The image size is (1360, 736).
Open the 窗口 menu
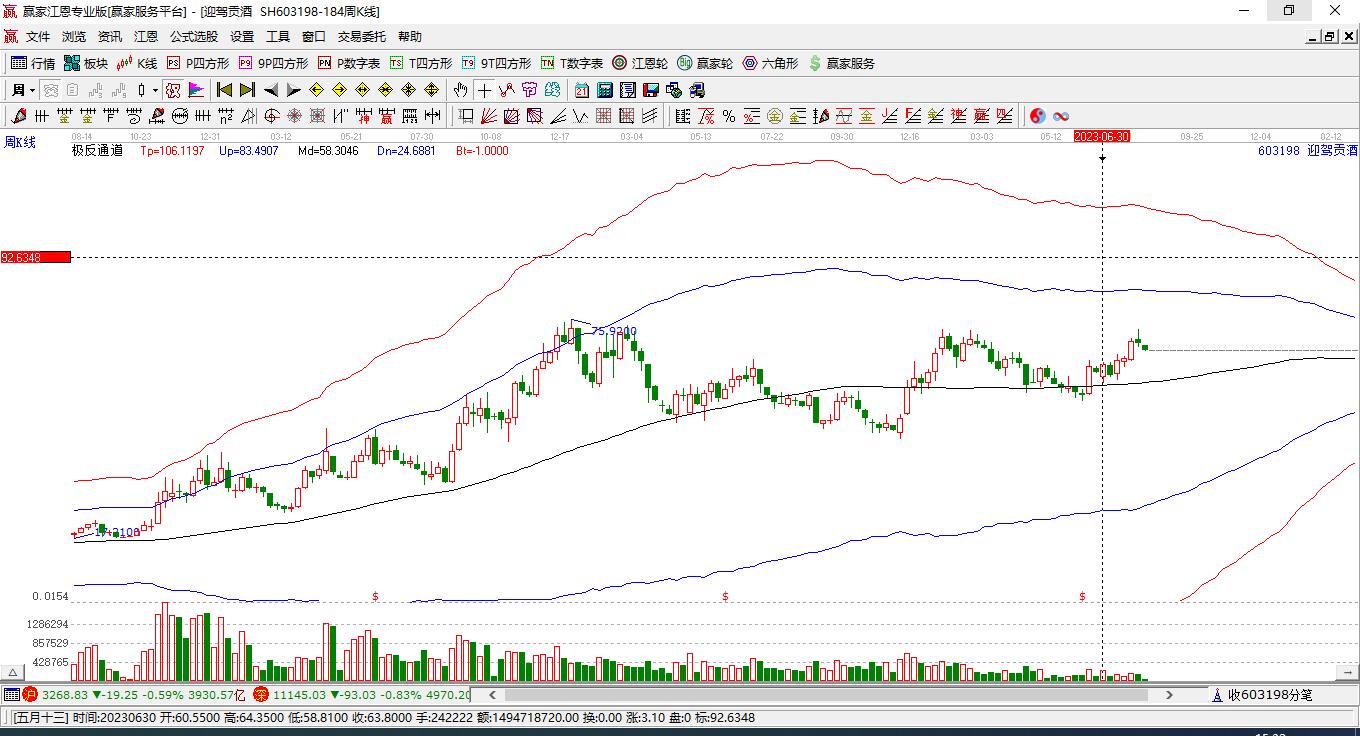pyautogui.click(x=314, y=37)
